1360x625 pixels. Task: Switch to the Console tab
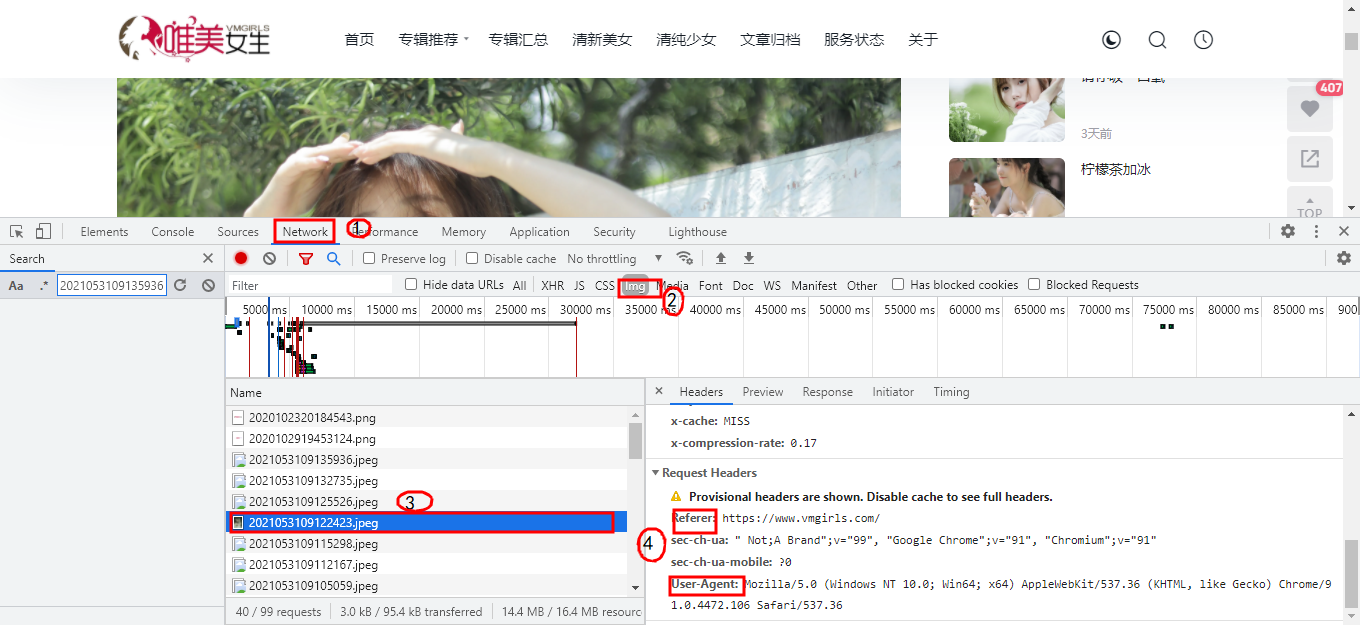(172, 231)
